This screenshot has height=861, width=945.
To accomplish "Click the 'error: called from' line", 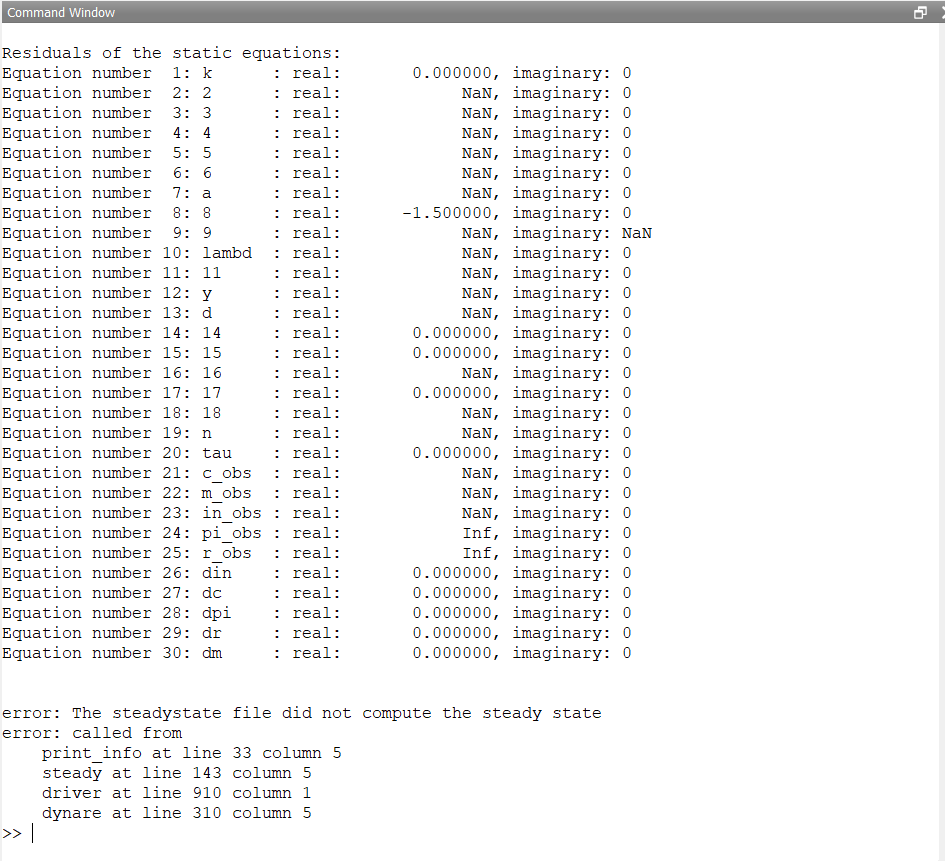I will coord(92,733).
